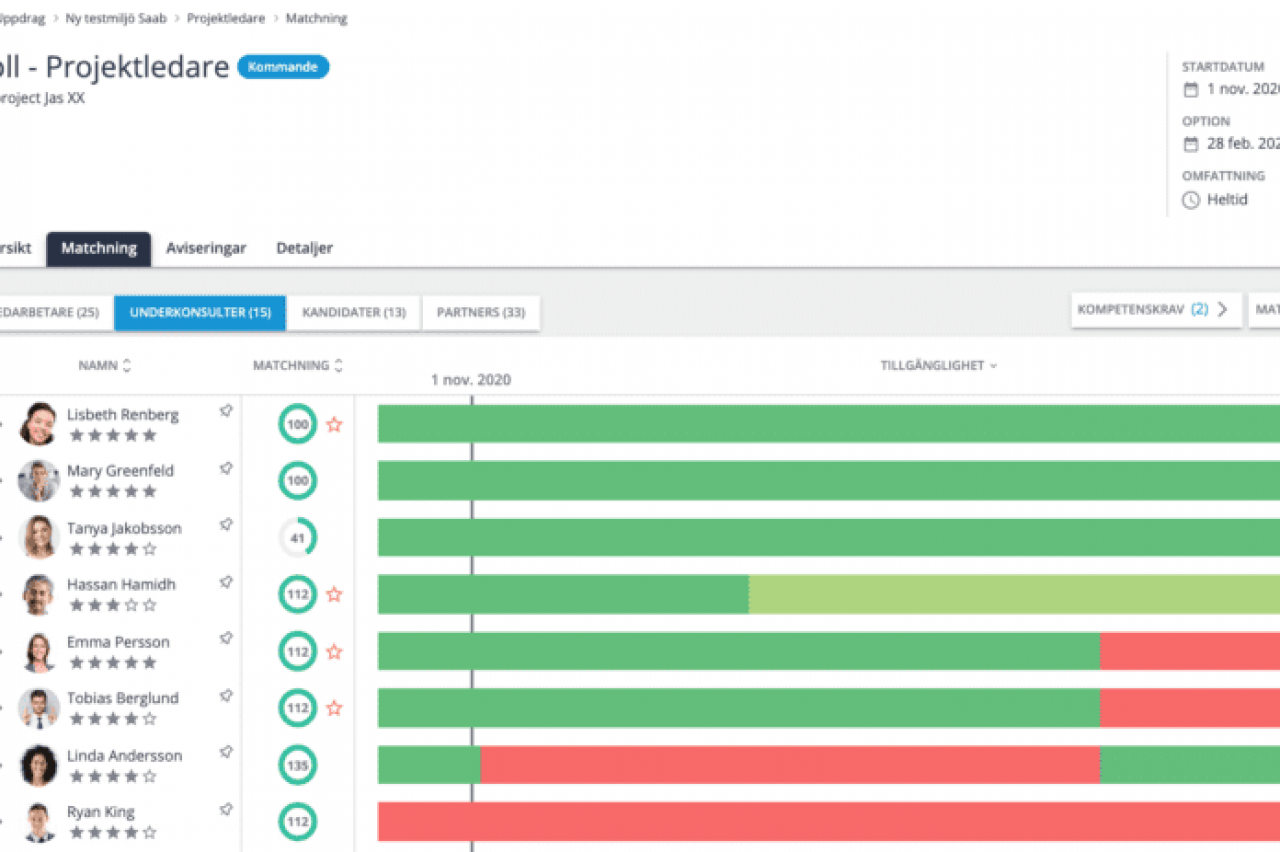Pin Ryan King to the list
Screen dimensions: 1280x852
[x=226, y=809]
